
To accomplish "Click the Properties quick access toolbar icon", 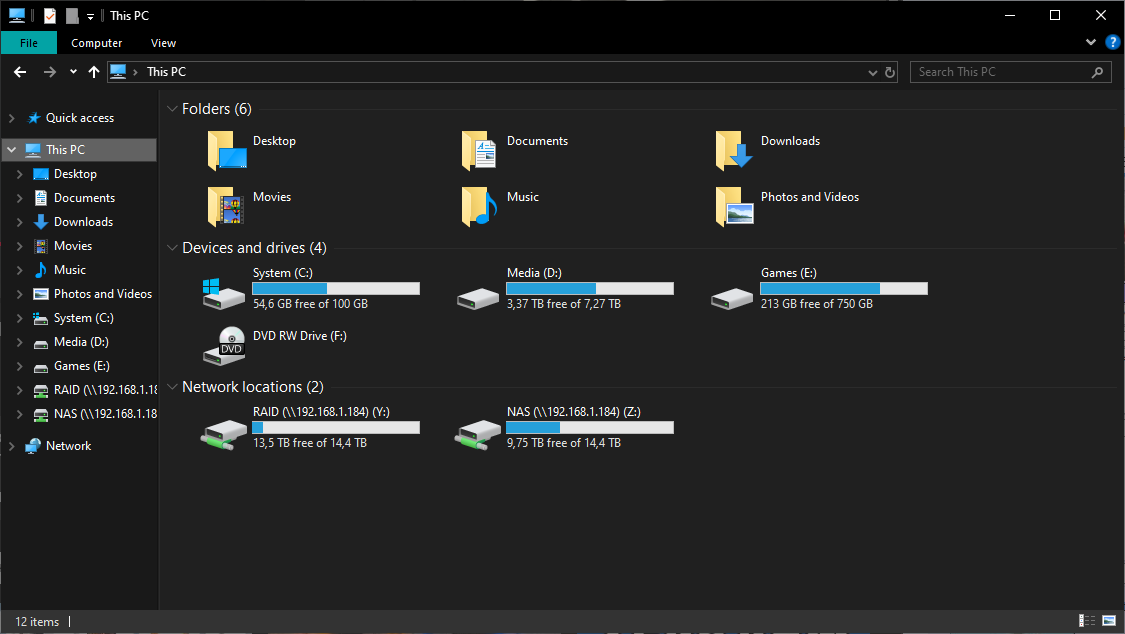I will [x=50, y=15].
